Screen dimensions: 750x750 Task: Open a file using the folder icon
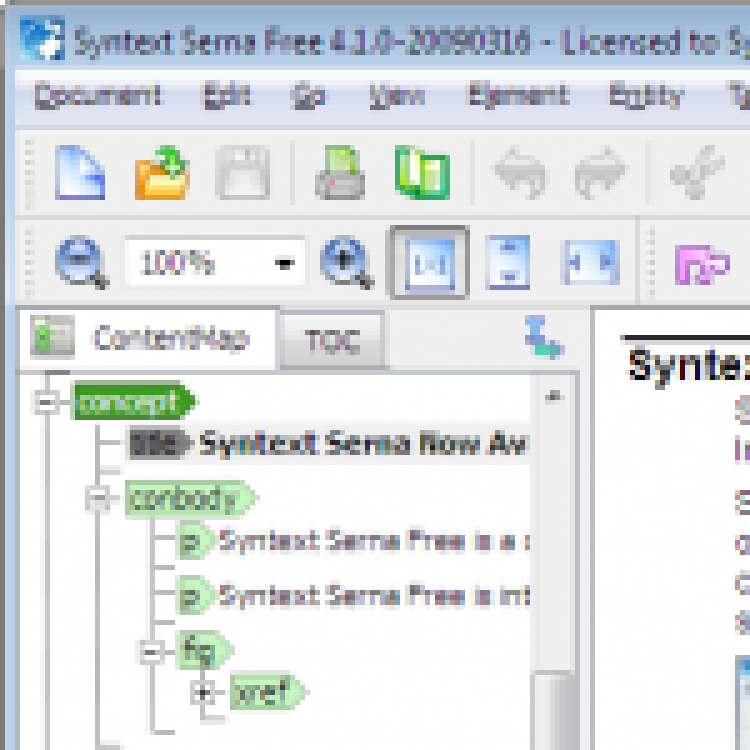(x=162, y=173)
